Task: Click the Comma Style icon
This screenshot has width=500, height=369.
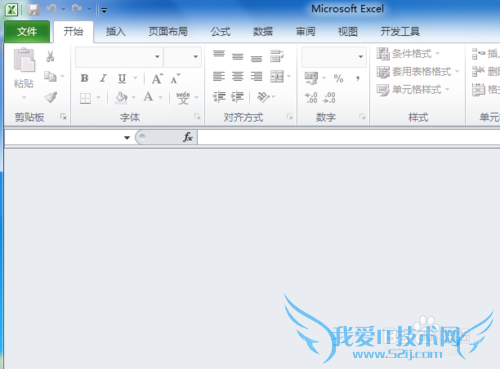Action: [x=358, y=79]
